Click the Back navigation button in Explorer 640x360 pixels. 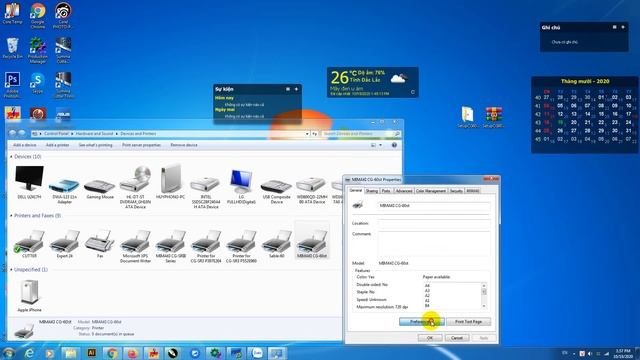(12, 133)
